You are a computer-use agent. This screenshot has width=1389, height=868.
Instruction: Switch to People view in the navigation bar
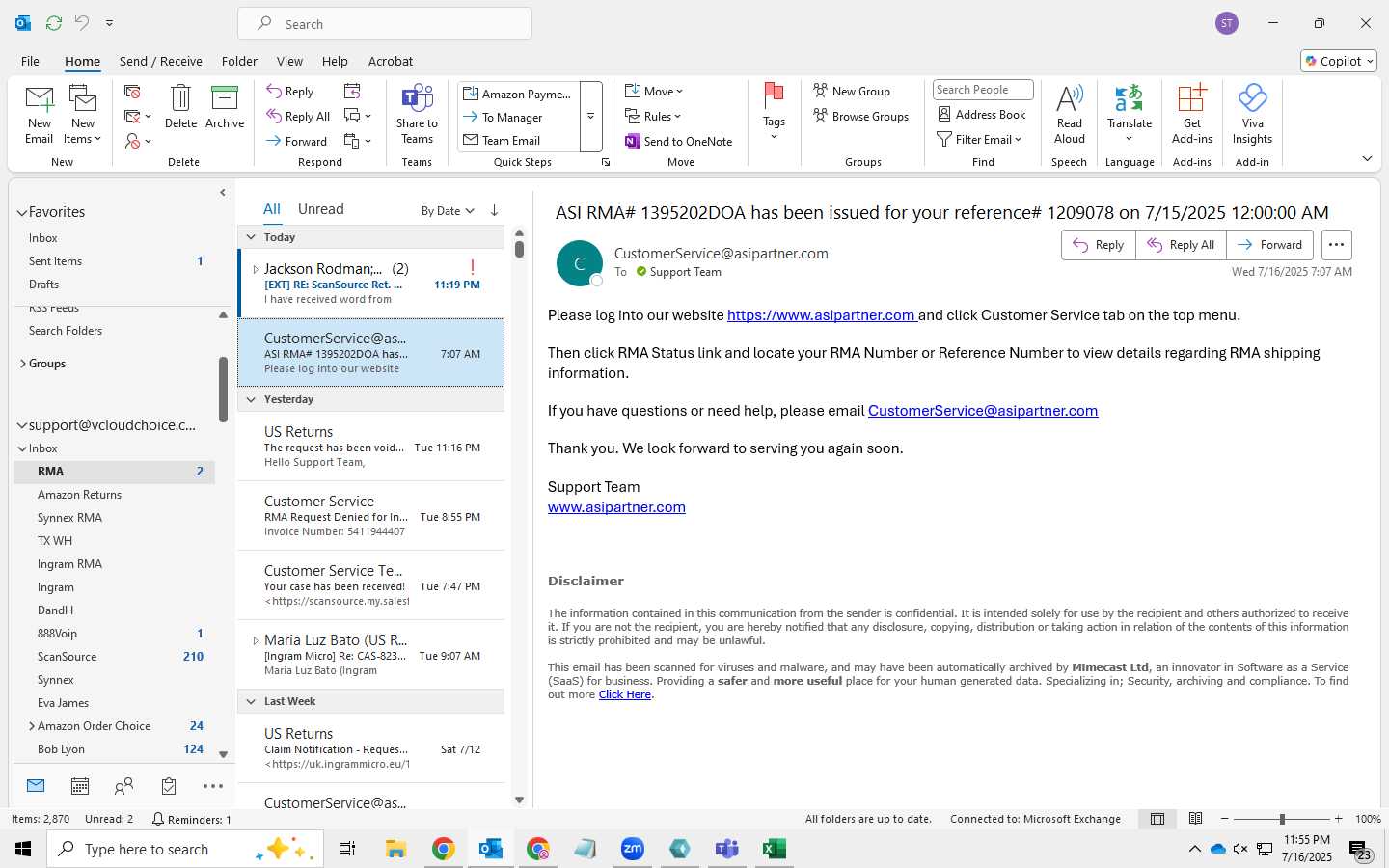click(124, 786)
